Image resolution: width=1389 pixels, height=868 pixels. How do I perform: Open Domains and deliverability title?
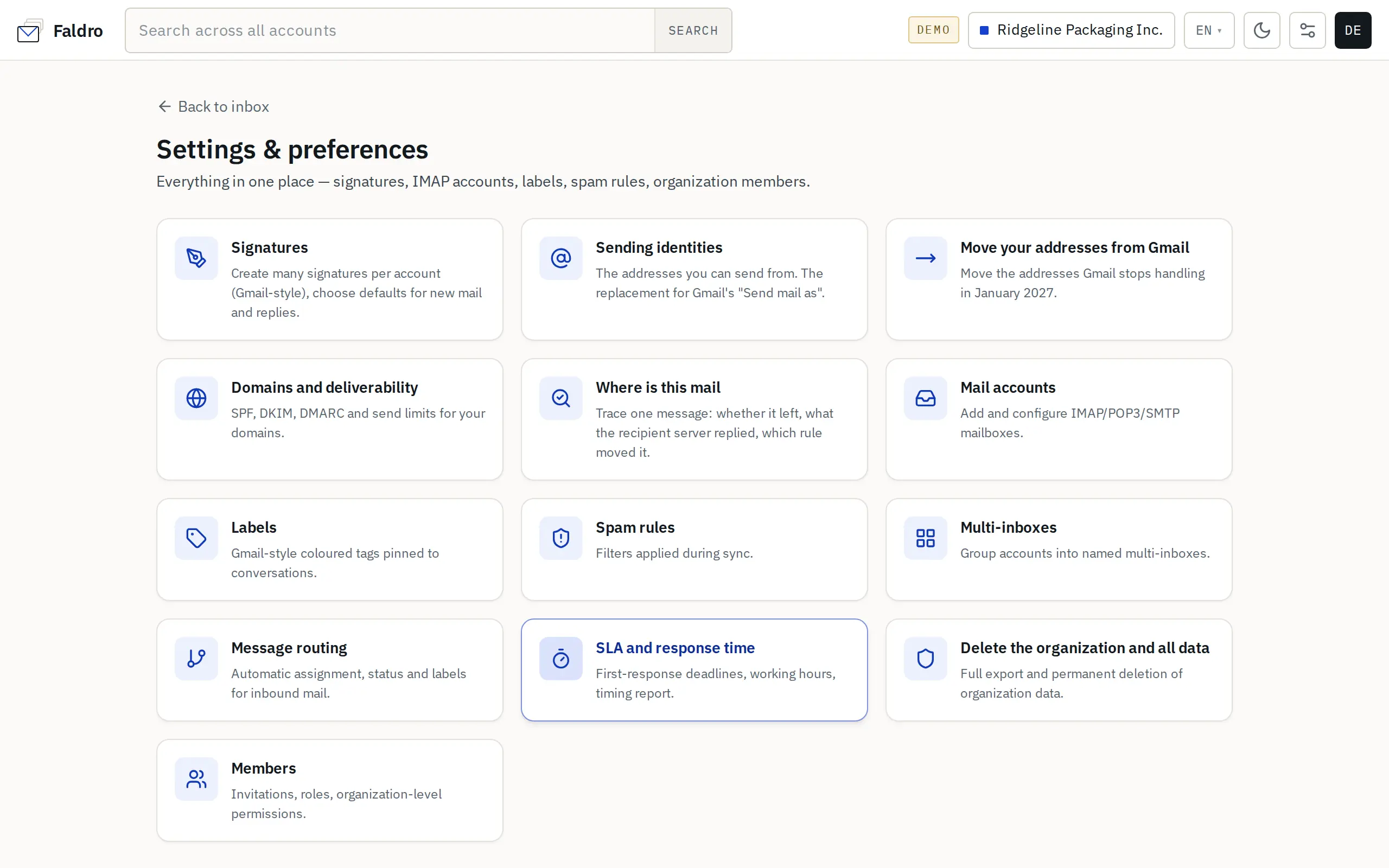(324, 387)
